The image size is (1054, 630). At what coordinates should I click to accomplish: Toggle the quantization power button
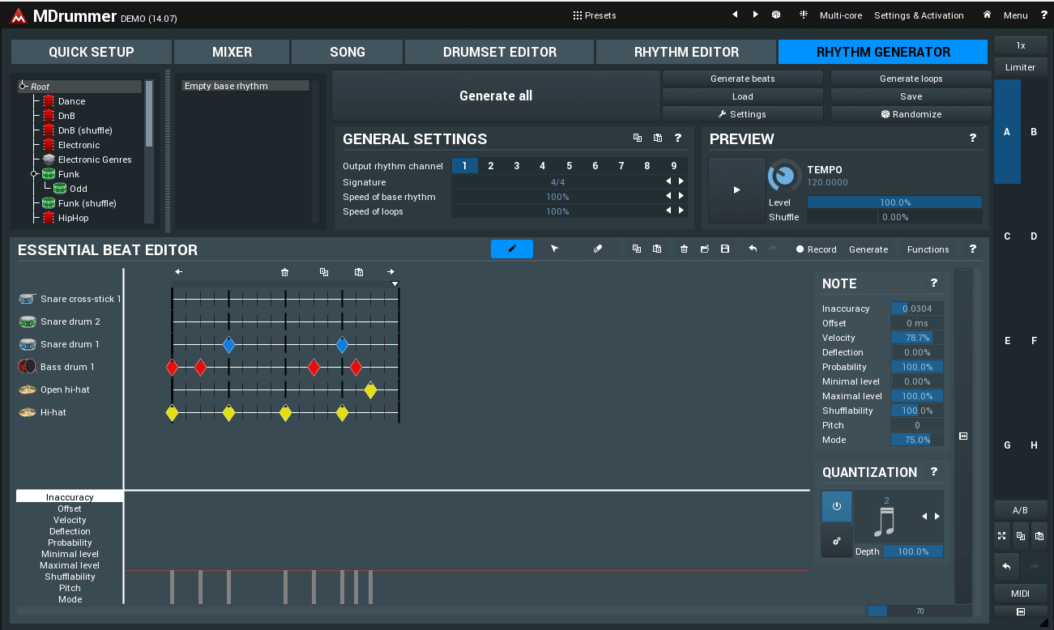[836, 506]
